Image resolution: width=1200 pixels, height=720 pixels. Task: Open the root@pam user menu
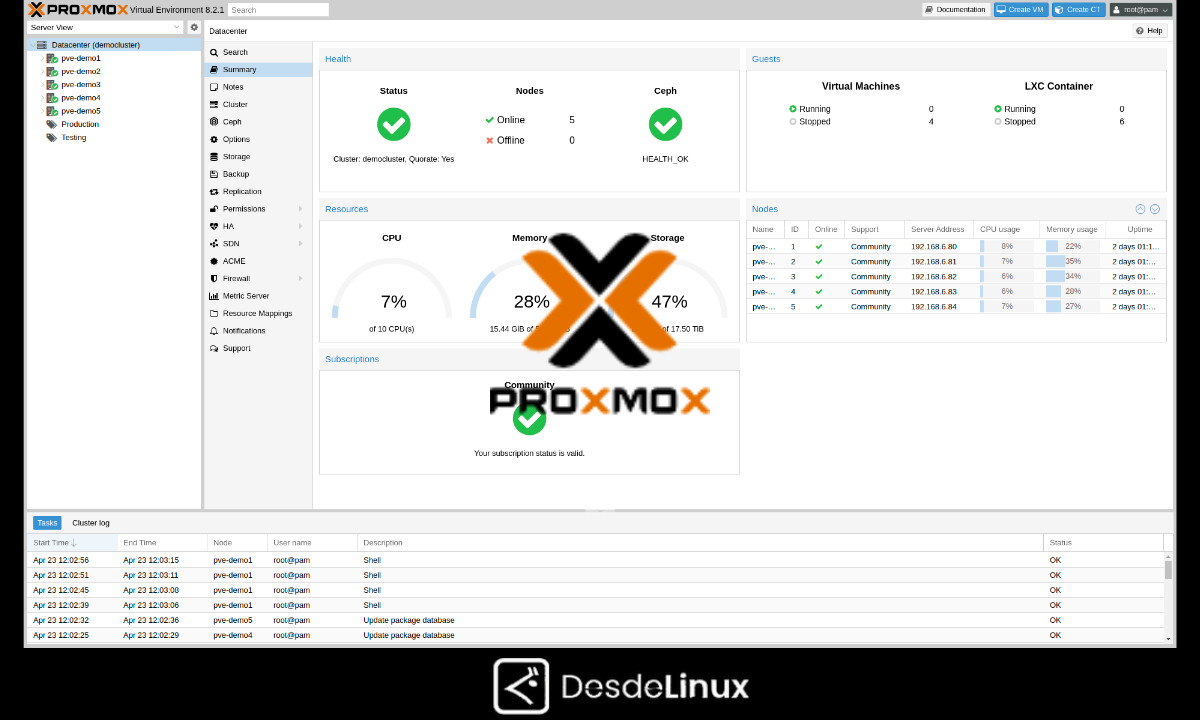coord(1140,10)
